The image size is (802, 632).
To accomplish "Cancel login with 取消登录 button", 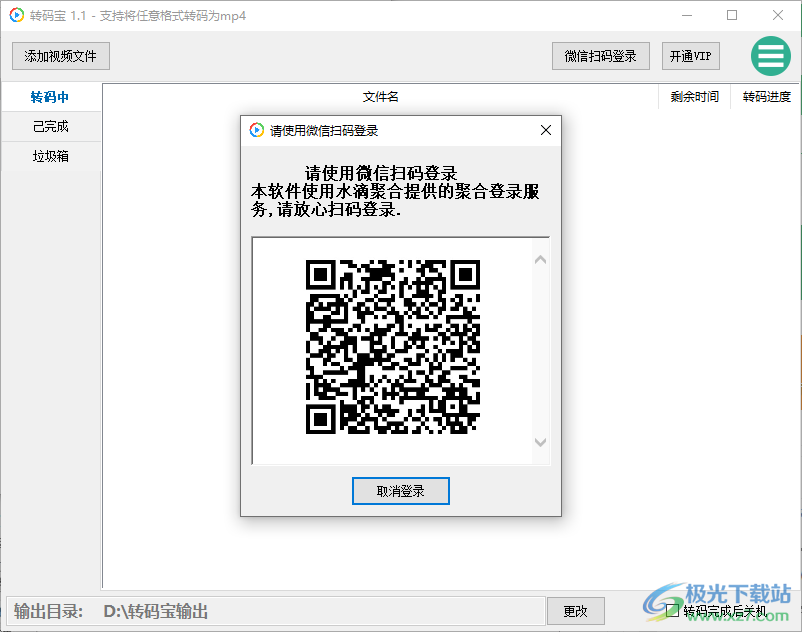I will 400,491.
